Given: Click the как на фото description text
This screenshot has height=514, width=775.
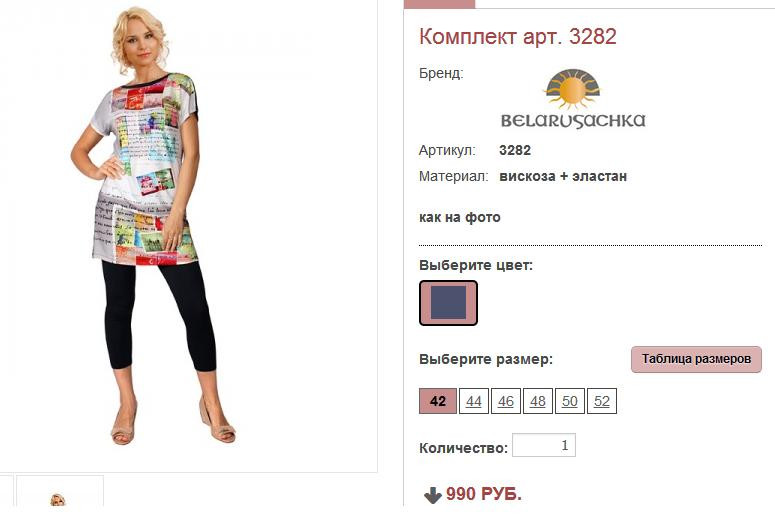Looking at the screenshot, I should coord(460,217).
